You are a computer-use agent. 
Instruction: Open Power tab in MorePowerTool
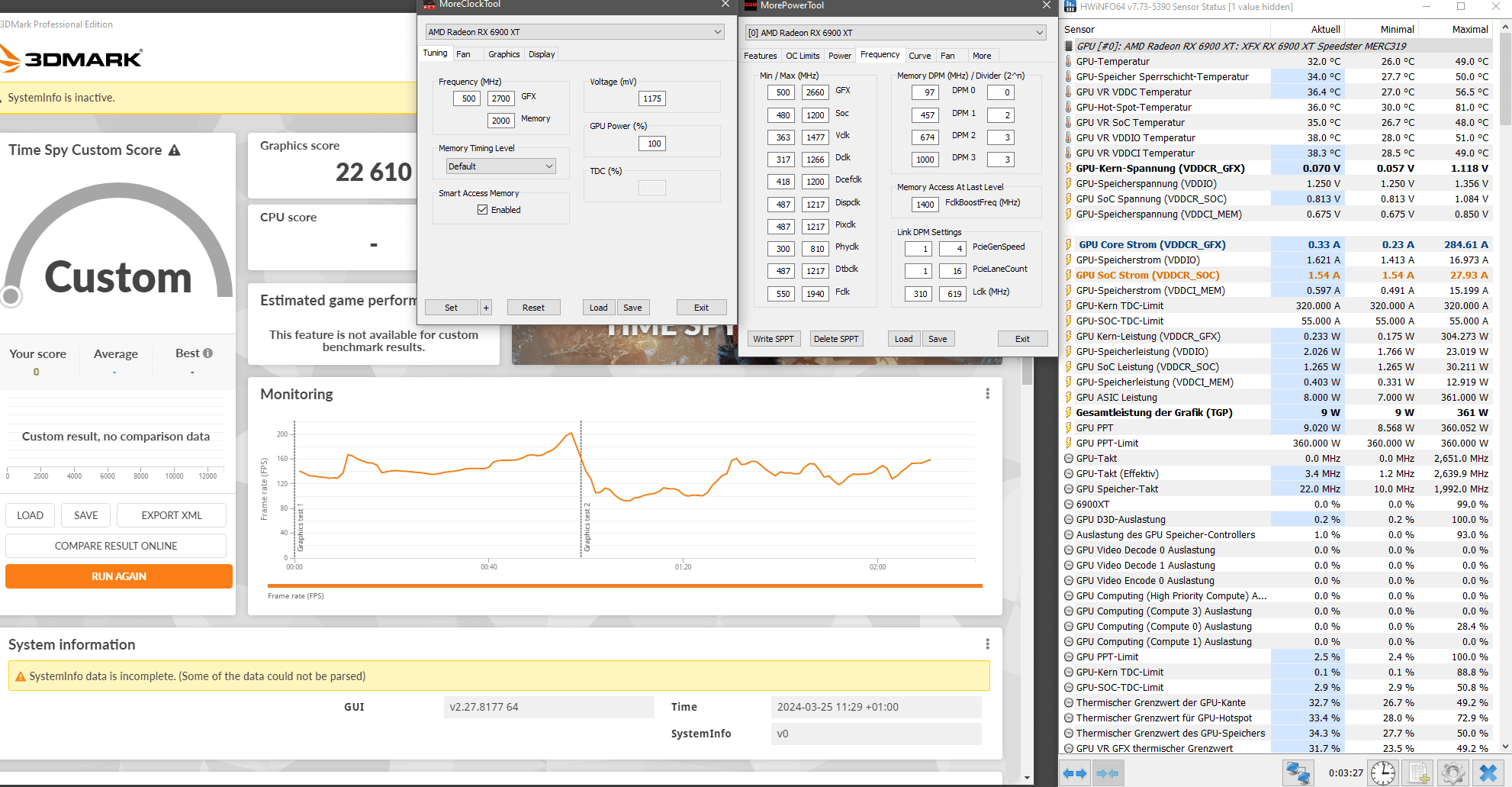click(x=840, y=56)
